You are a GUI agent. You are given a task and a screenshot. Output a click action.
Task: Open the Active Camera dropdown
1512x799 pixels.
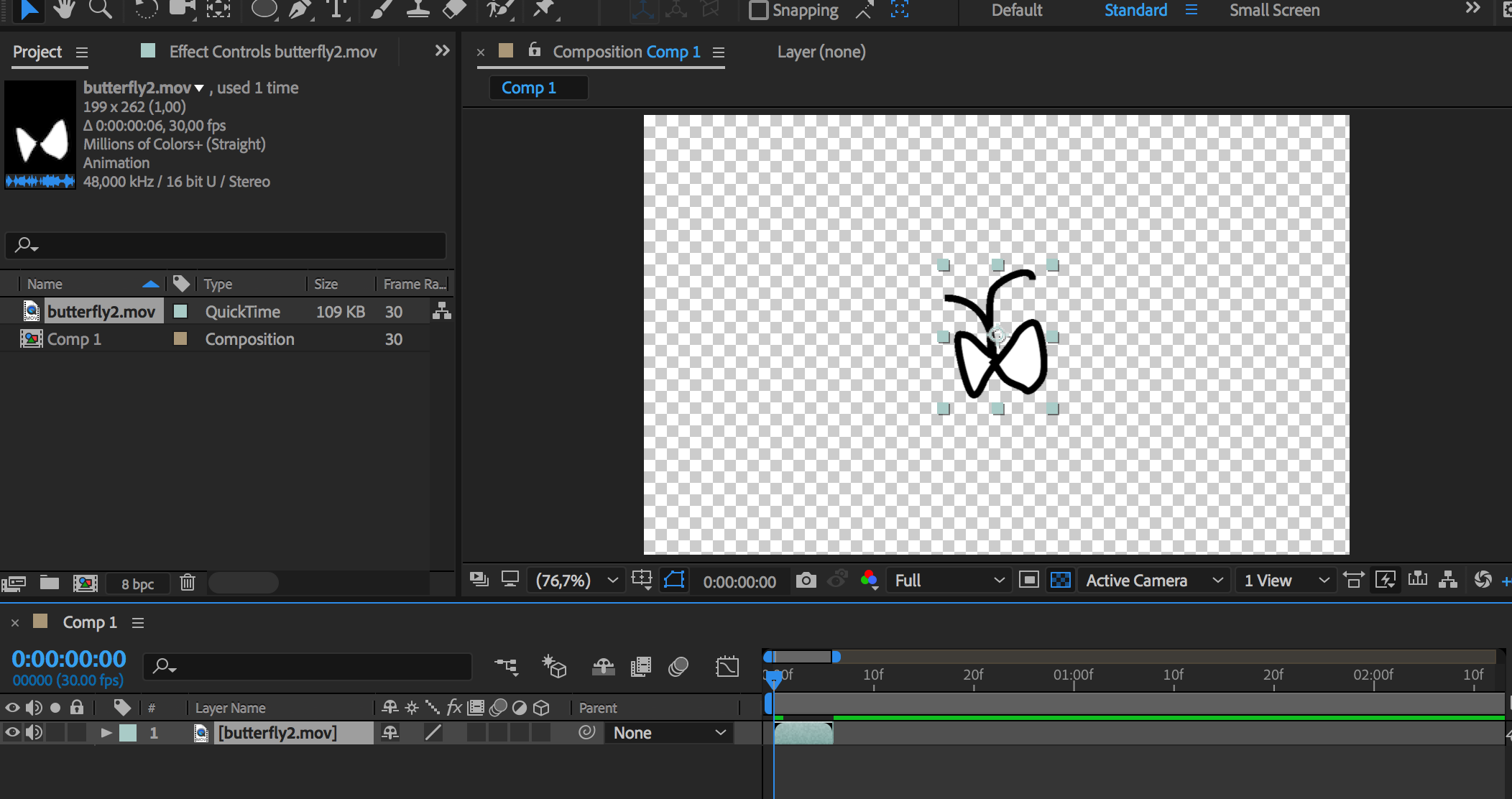click(x=1153, y=580)
